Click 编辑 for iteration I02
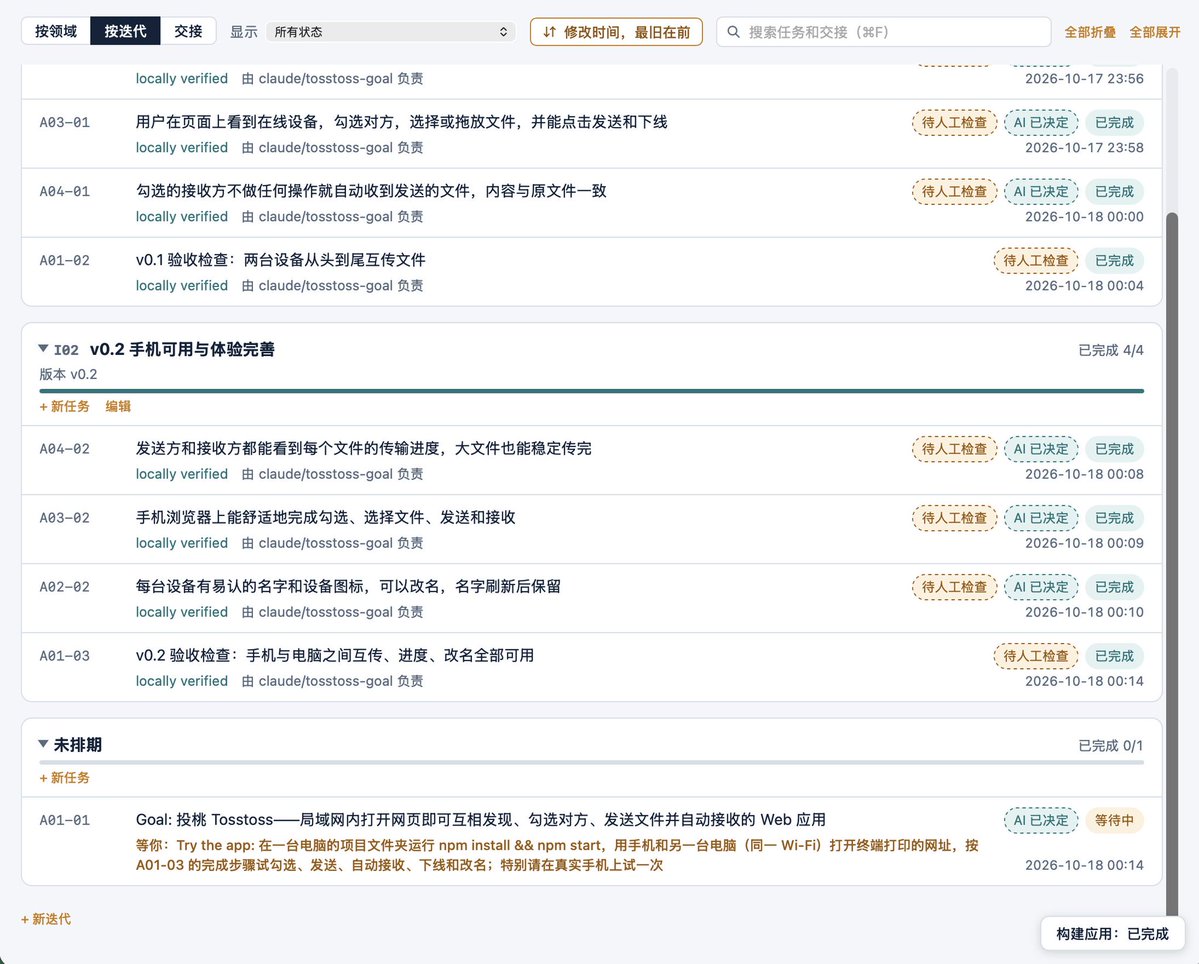Screen dimensions: 1199x964 point(118,407)
